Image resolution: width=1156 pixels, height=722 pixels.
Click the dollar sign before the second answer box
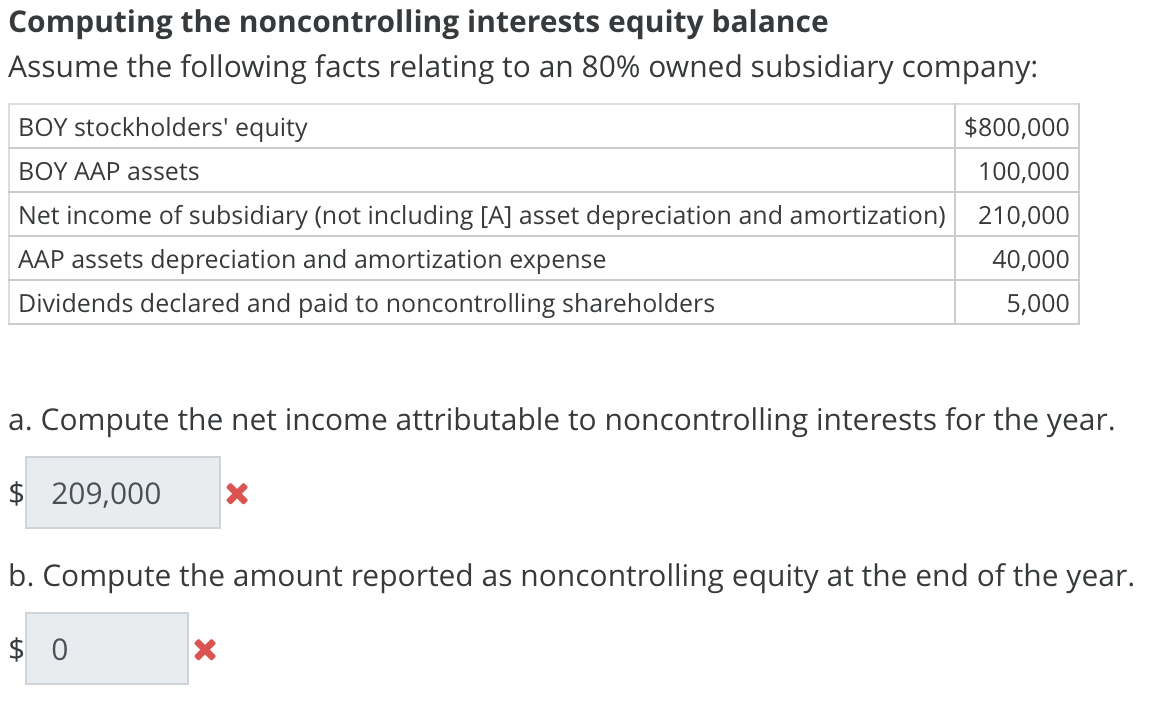coord(15,648)
